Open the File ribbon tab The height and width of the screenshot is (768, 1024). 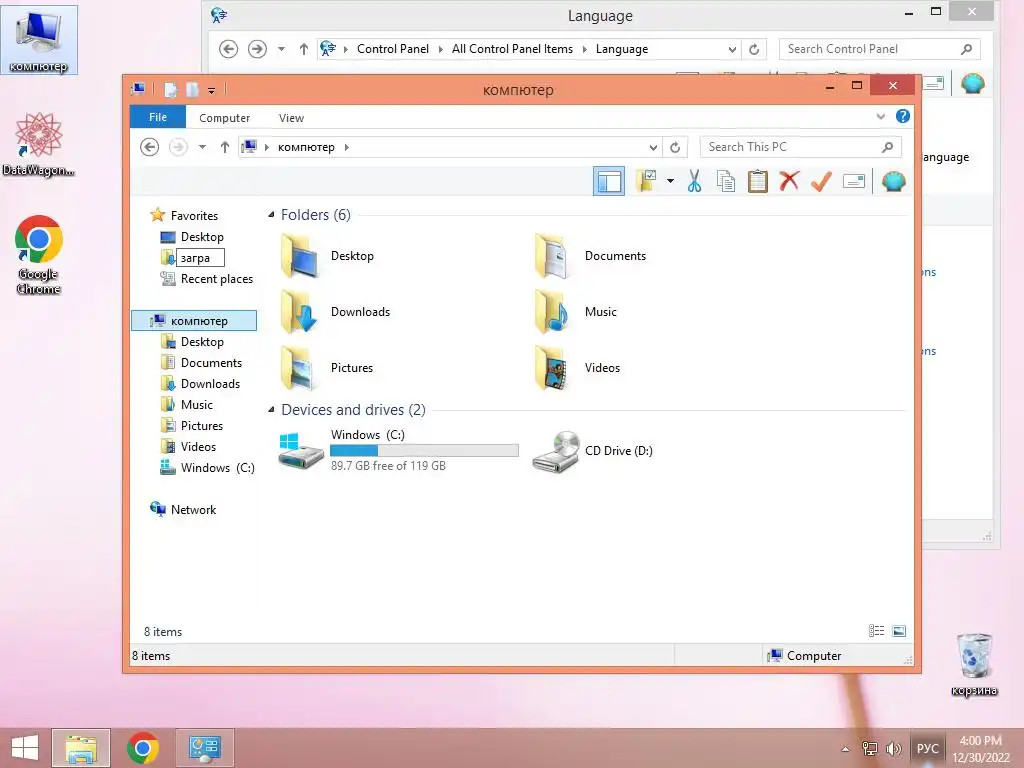[157, 117]
